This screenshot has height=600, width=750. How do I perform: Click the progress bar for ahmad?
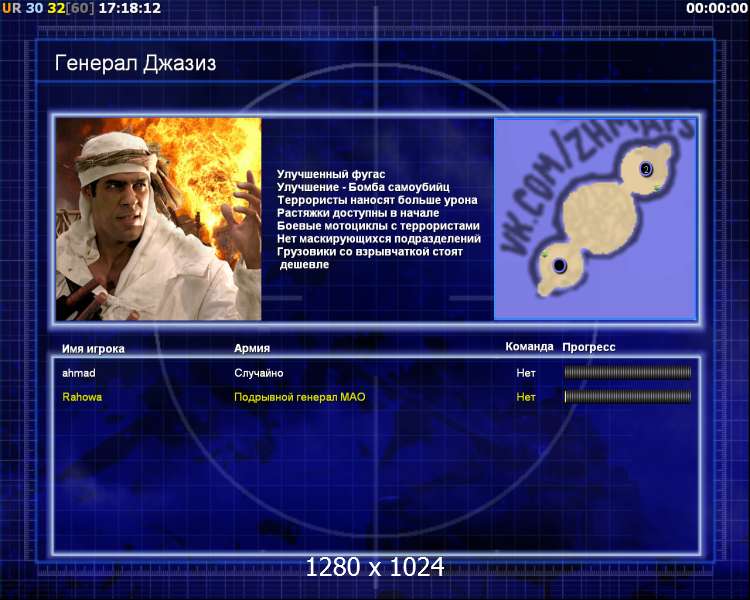point(628,372)
